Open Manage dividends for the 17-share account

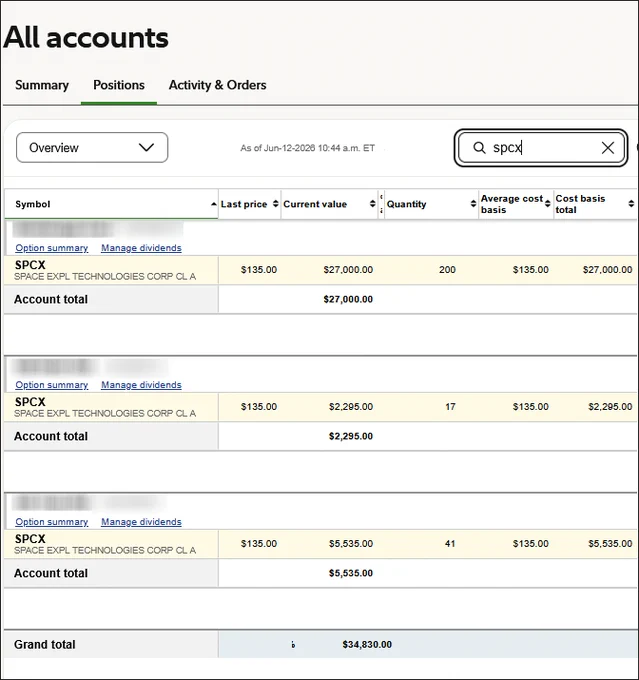point(141,385)
